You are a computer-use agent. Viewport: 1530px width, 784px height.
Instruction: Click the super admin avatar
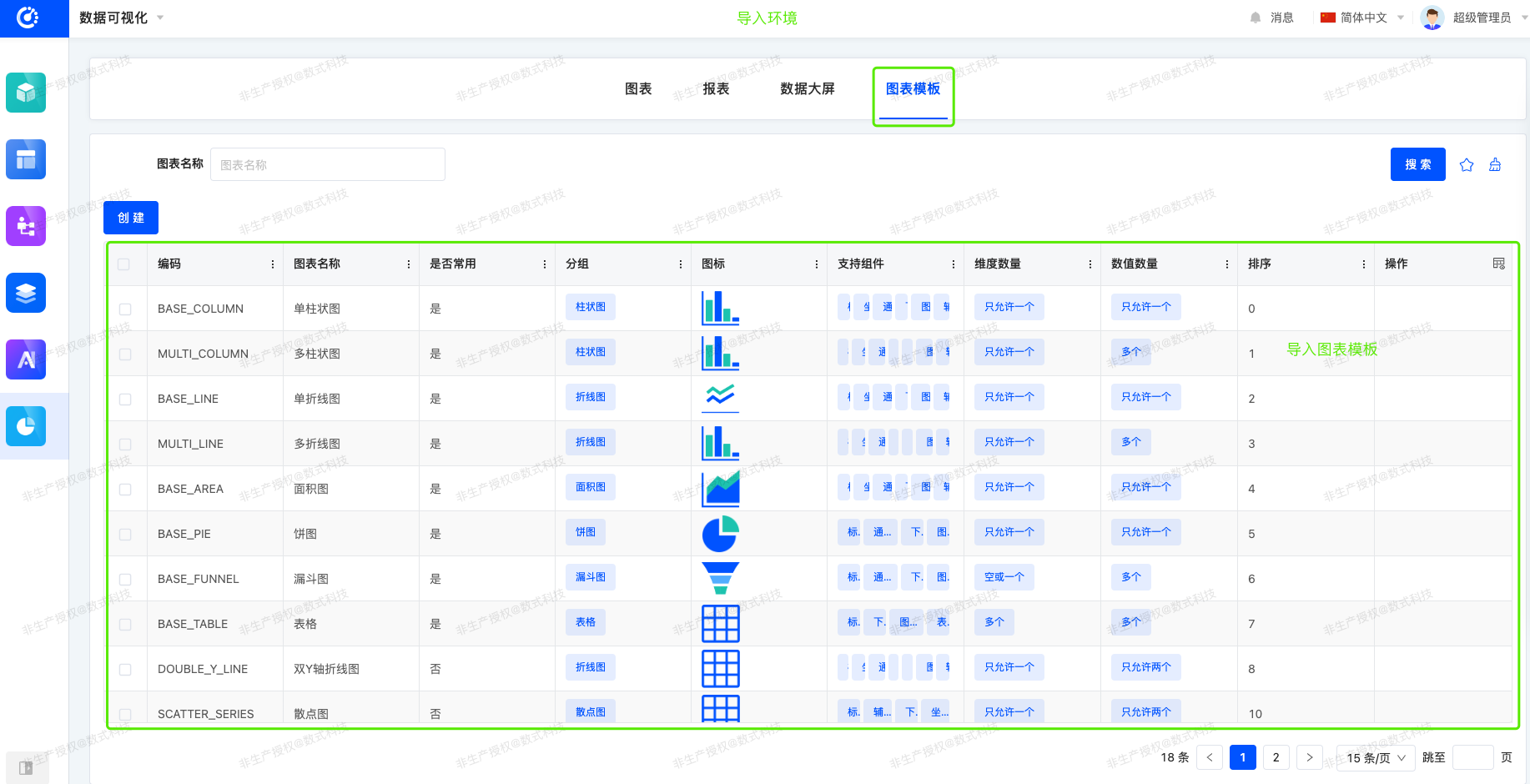[1432, 18]
